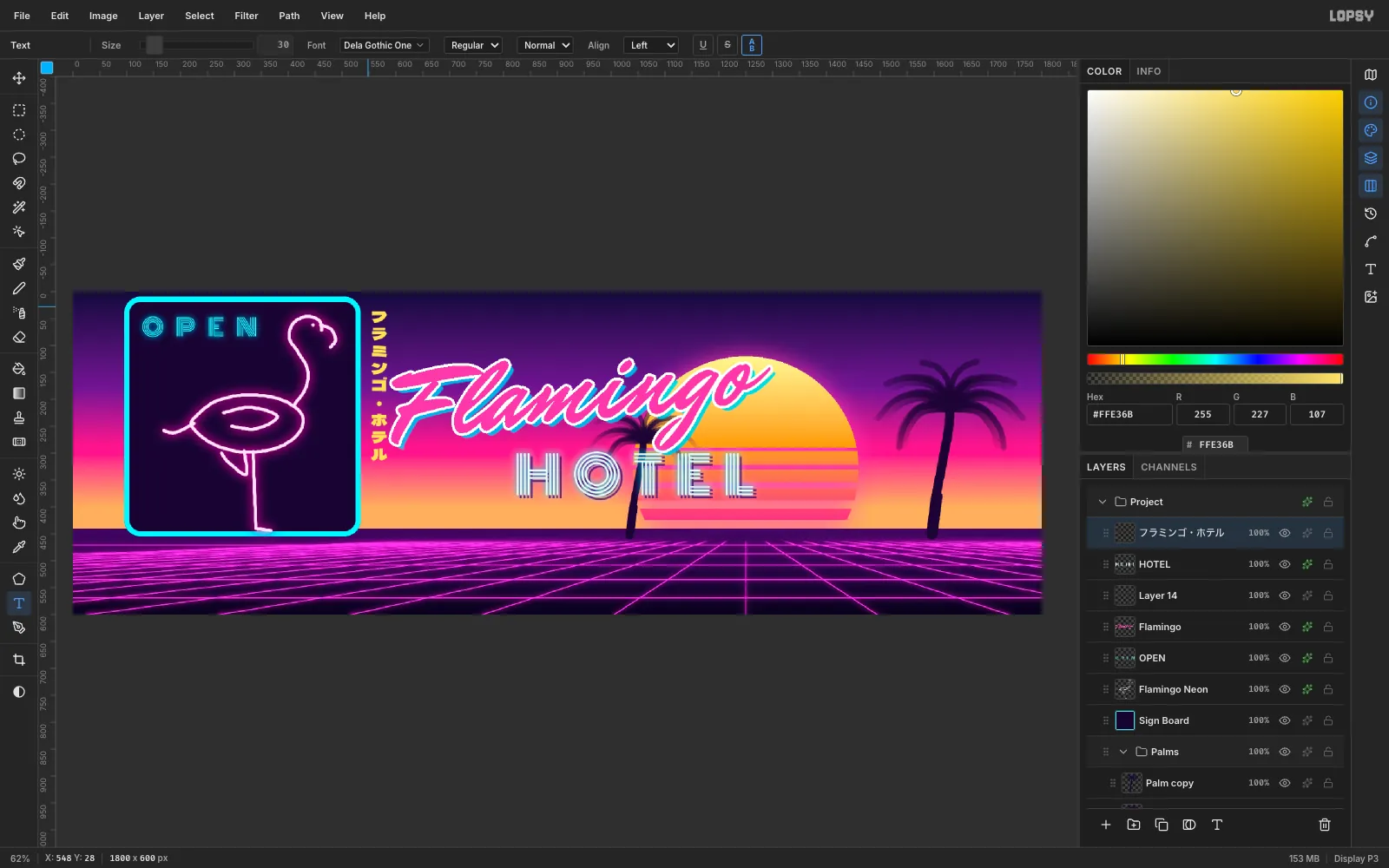Hide the Flamingo Neon layer
The height and width of the screenshot is (868, 1389).
1285,689
